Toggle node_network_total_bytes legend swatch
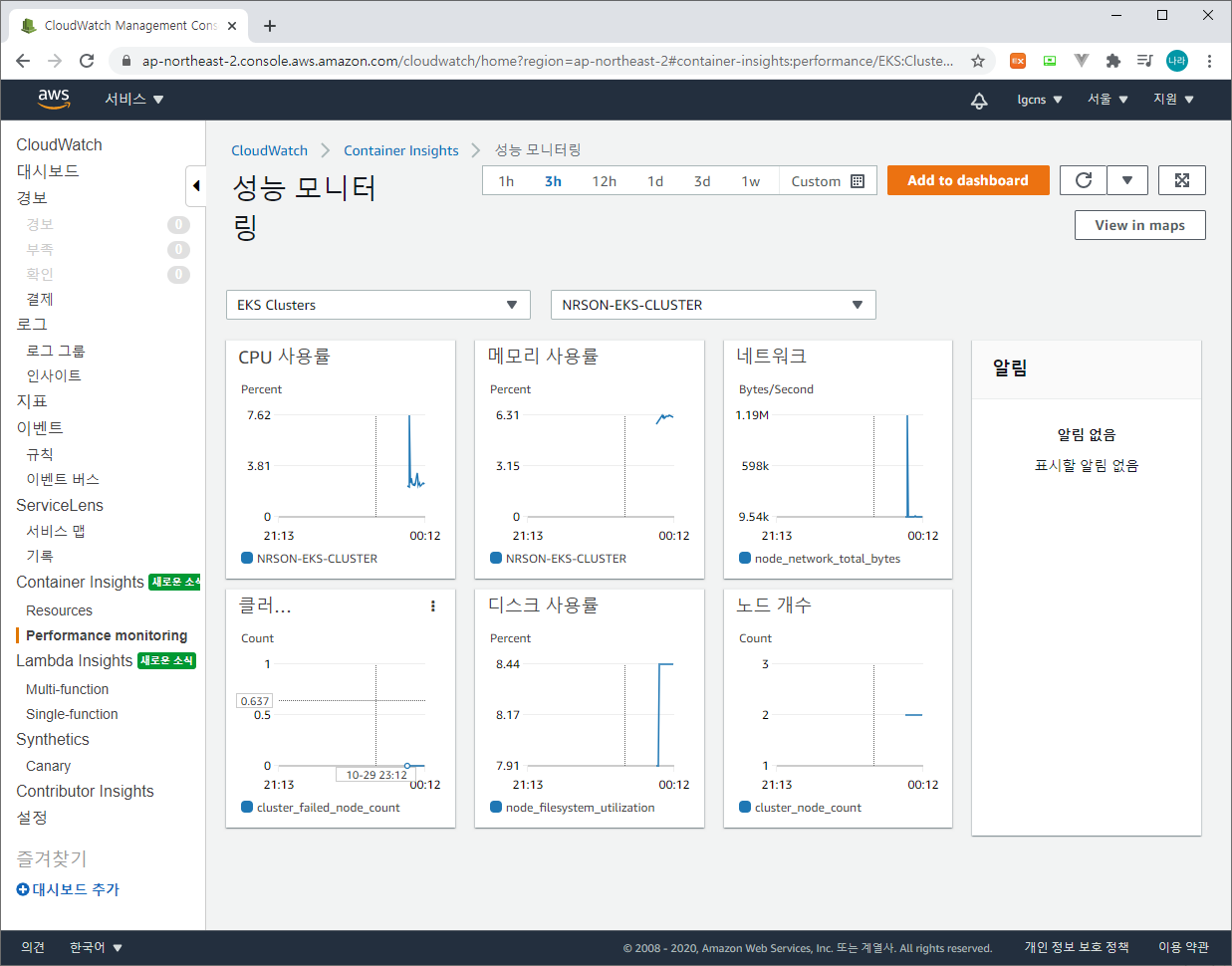1232x966 pixels. (x=745, y=558)
